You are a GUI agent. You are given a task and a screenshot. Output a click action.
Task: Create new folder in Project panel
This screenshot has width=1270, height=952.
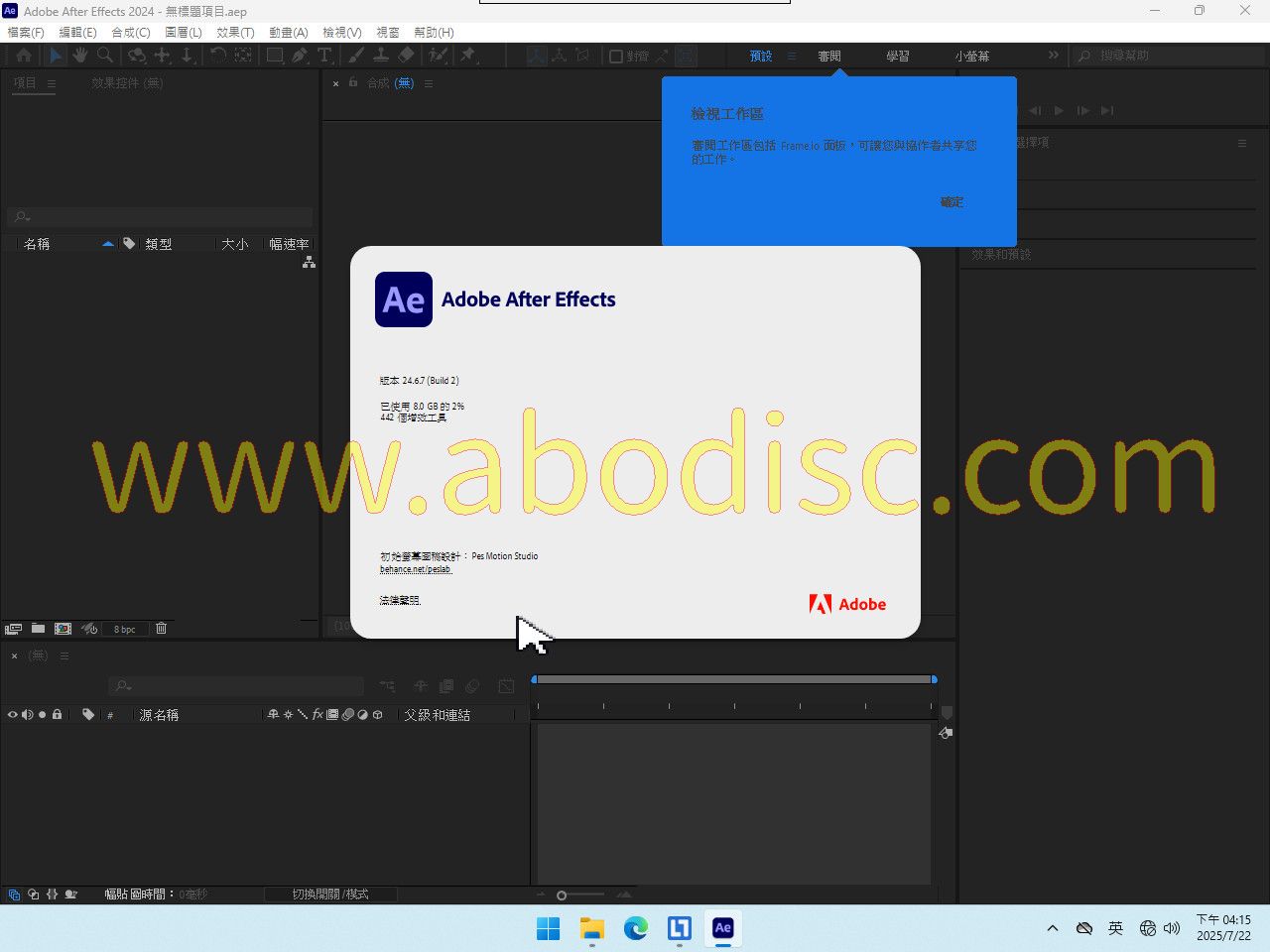click(38, 629)
